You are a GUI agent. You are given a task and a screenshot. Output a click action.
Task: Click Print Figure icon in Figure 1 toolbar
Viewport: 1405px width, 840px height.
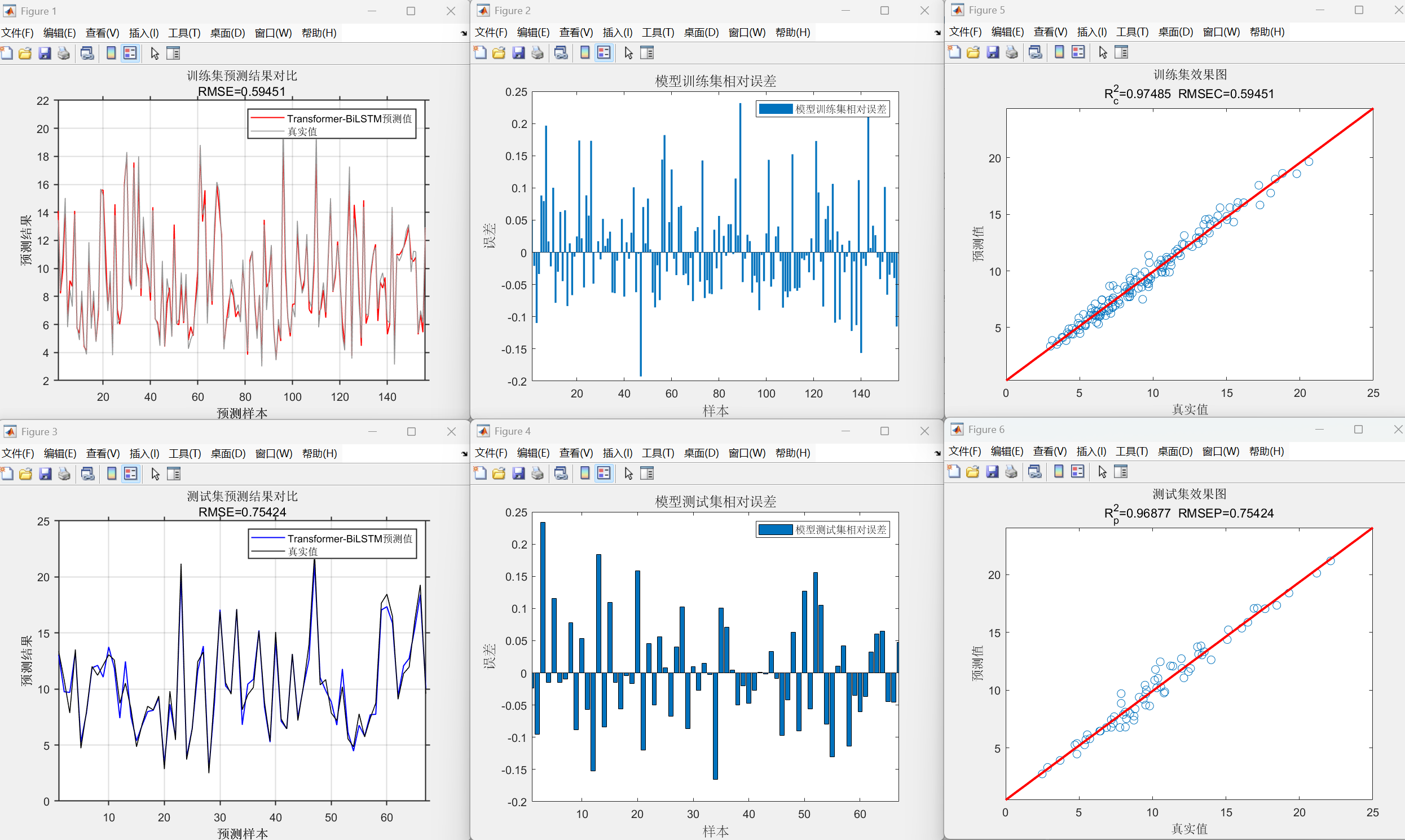(63, 53)
